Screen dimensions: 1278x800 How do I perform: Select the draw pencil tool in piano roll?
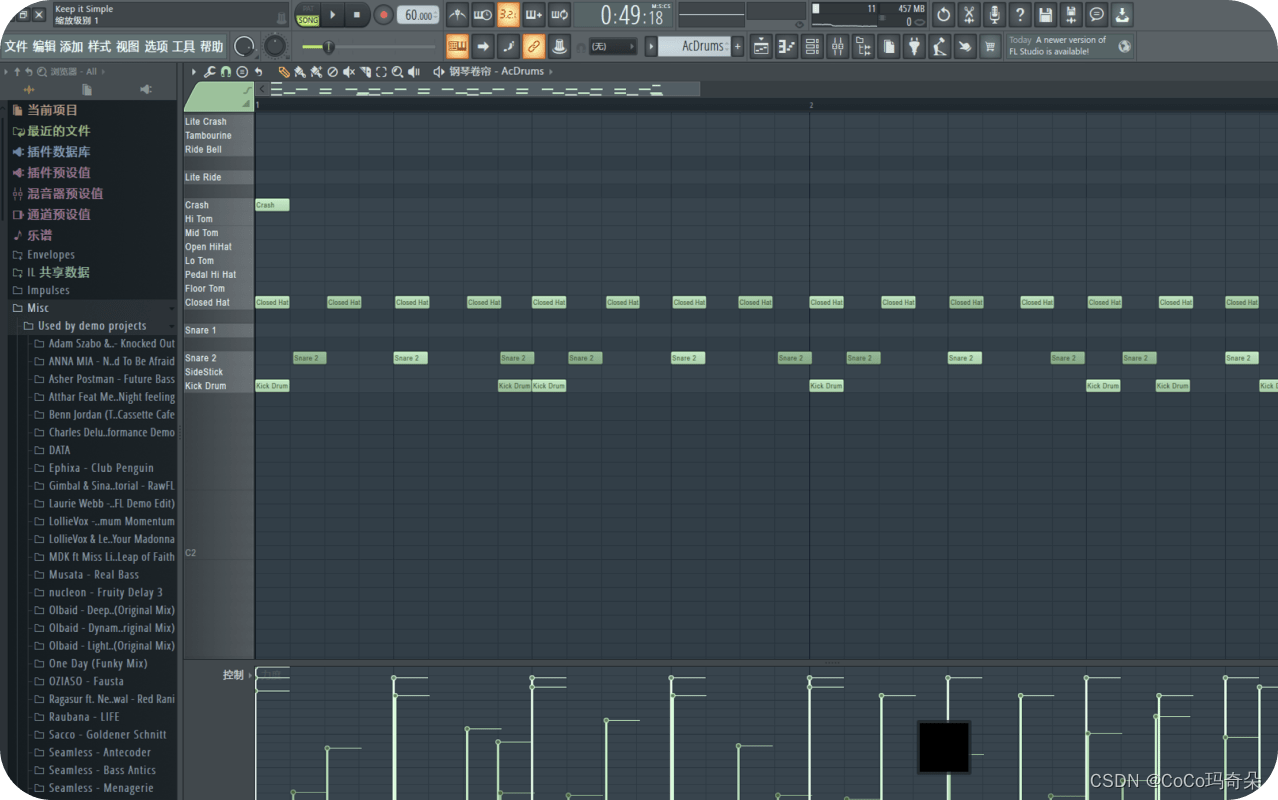(284, 72)
